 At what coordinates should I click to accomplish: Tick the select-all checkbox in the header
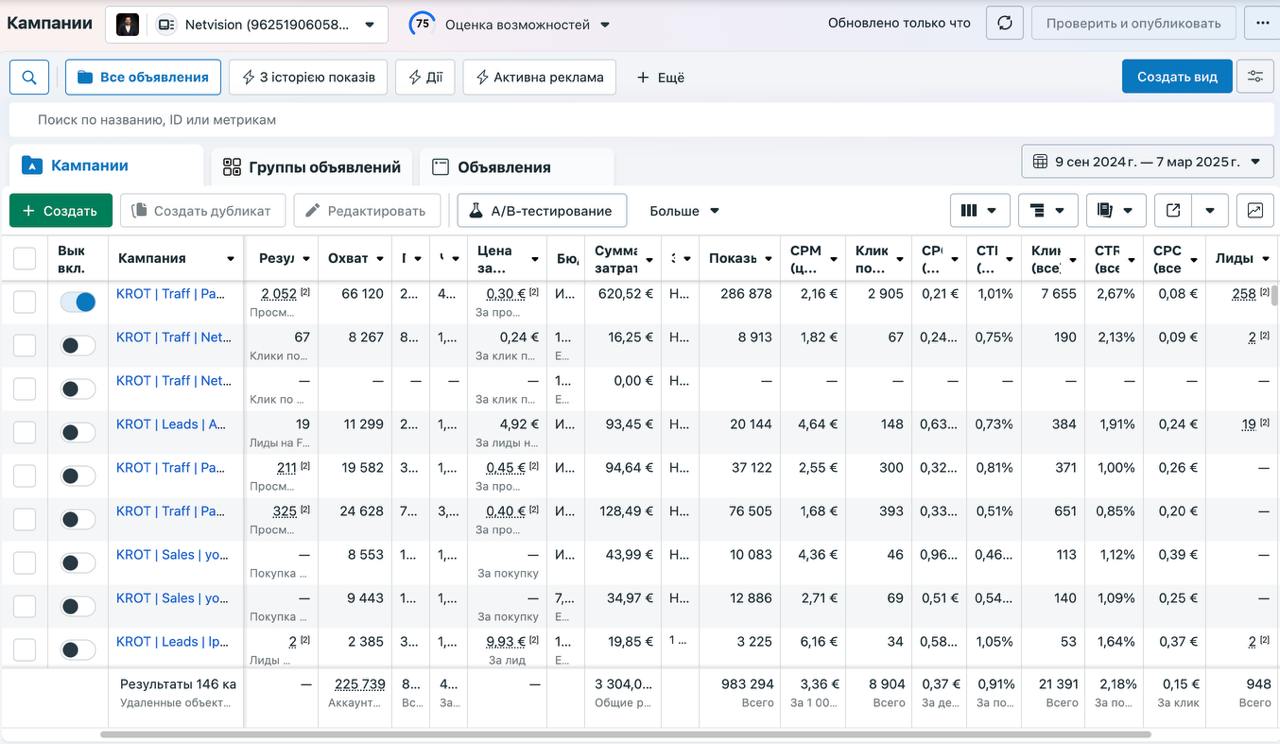click(24, 259)
